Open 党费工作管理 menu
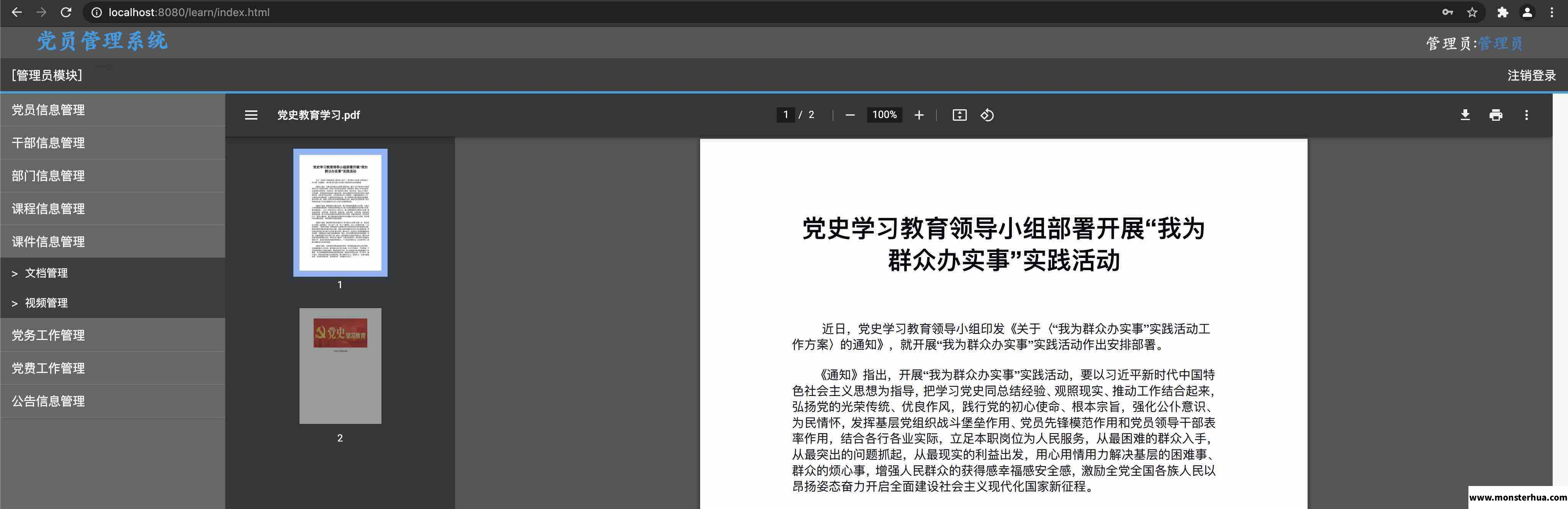This screenshot has width=1568, height=509. 113,368
